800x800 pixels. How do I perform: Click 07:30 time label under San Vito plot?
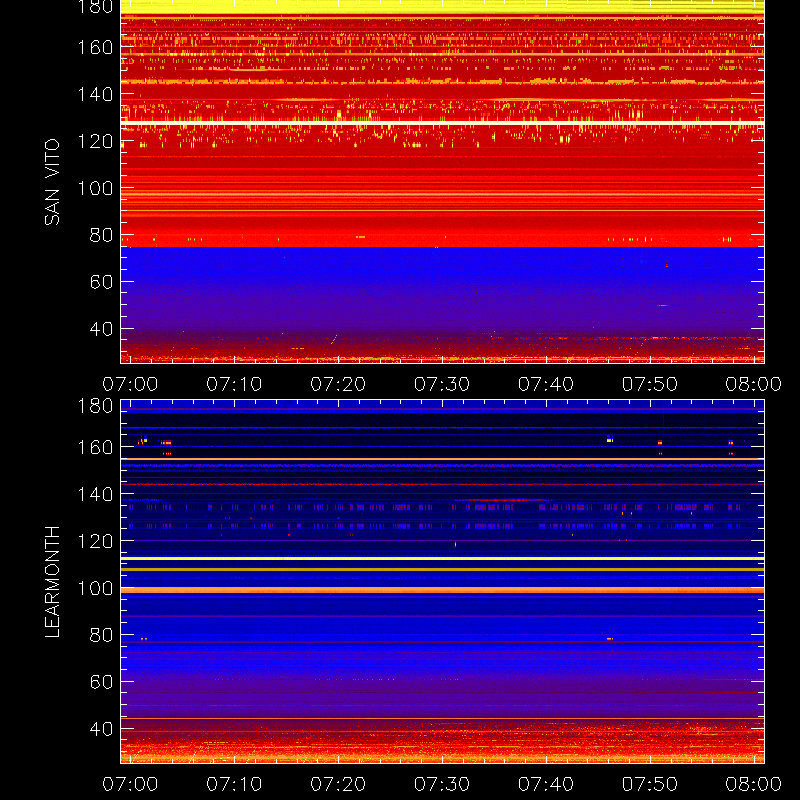[x=442, y=384]
